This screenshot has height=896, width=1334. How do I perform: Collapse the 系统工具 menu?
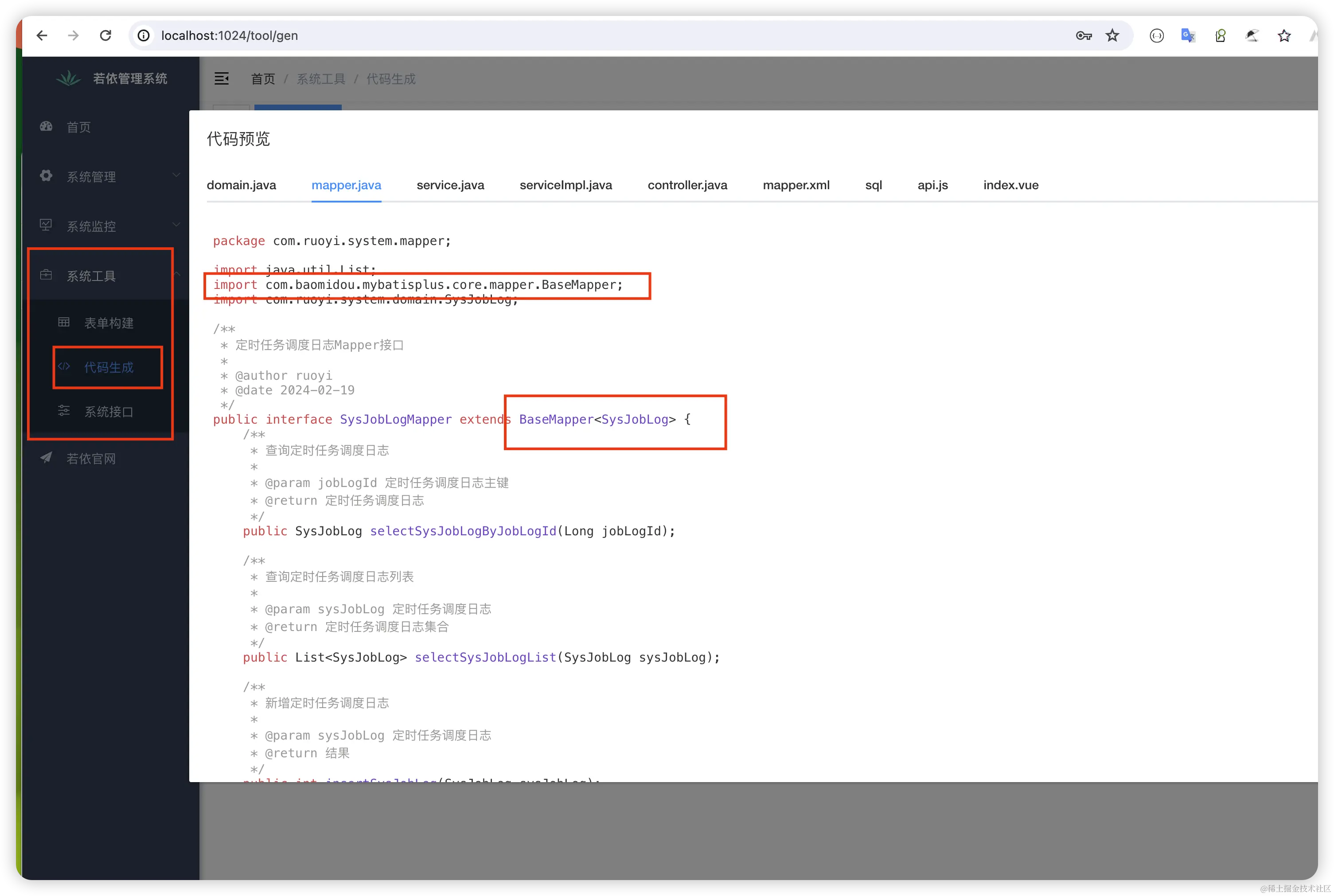(x=91, y=276)
